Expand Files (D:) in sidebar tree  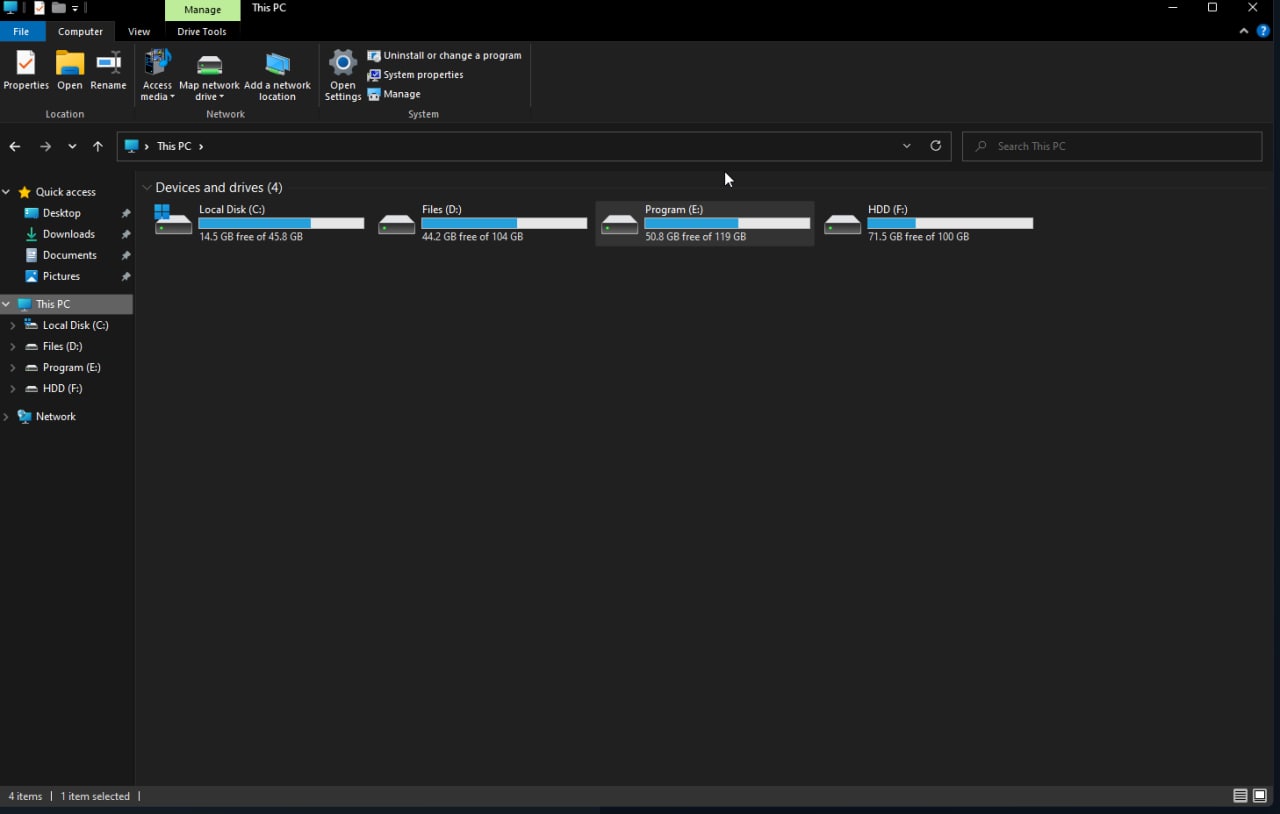click(13, 346)
